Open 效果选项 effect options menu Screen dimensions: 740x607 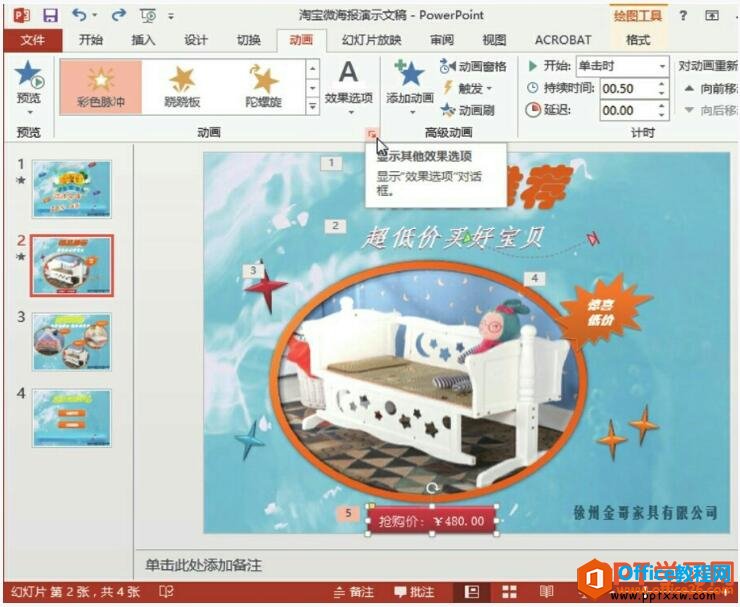348,87
